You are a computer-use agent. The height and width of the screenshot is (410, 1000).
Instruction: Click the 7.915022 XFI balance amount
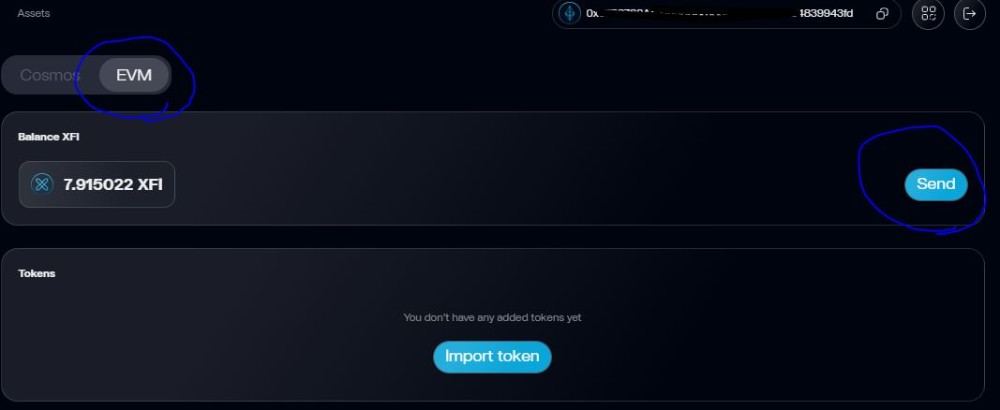pos(113,184)
